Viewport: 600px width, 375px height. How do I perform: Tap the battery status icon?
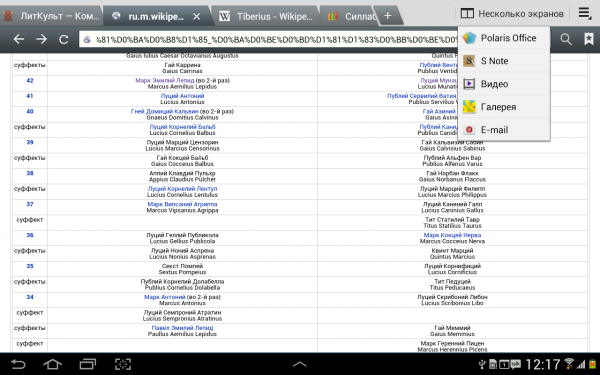(593, 364)
